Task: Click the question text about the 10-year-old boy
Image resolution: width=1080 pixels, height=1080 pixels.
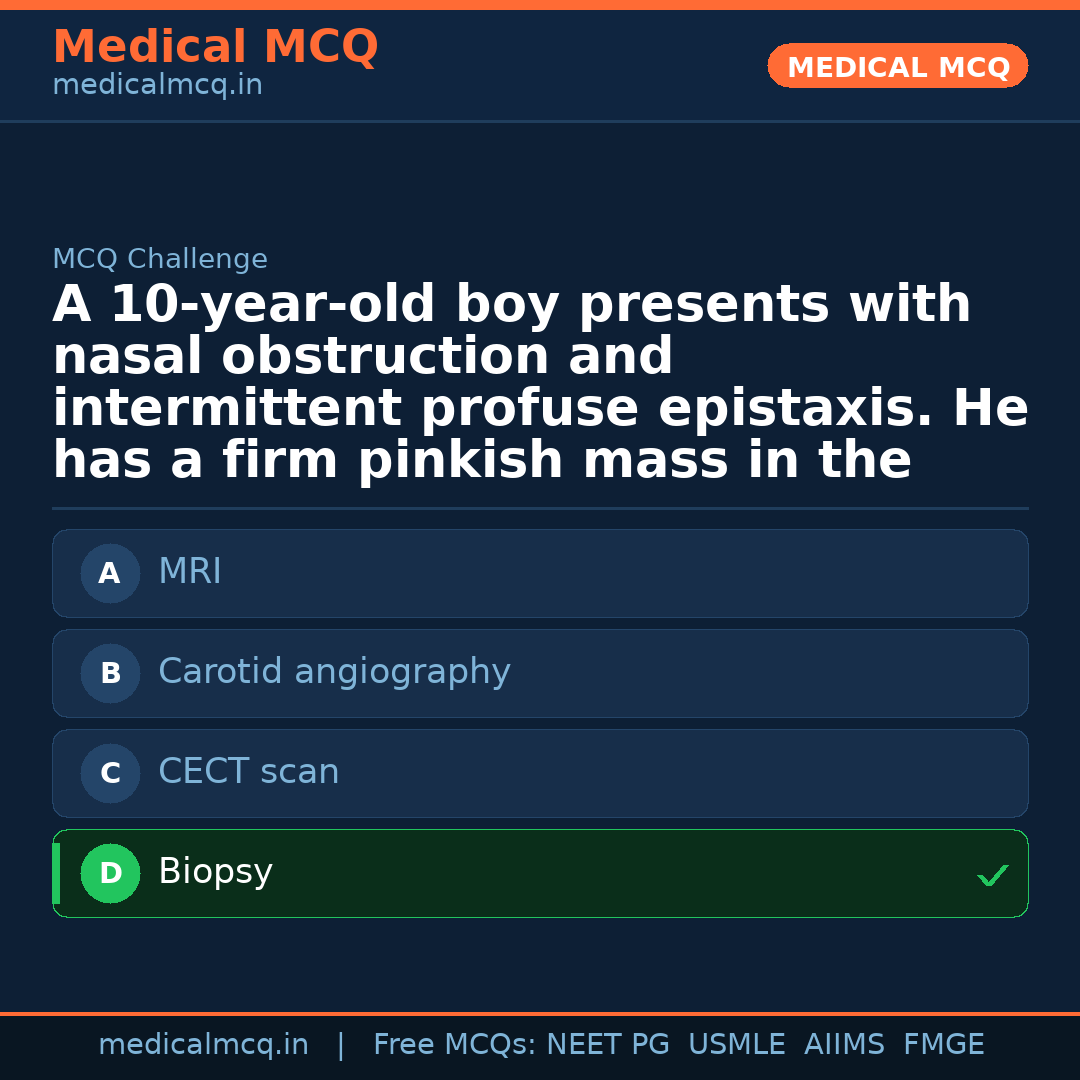Action: pos(540,383)
